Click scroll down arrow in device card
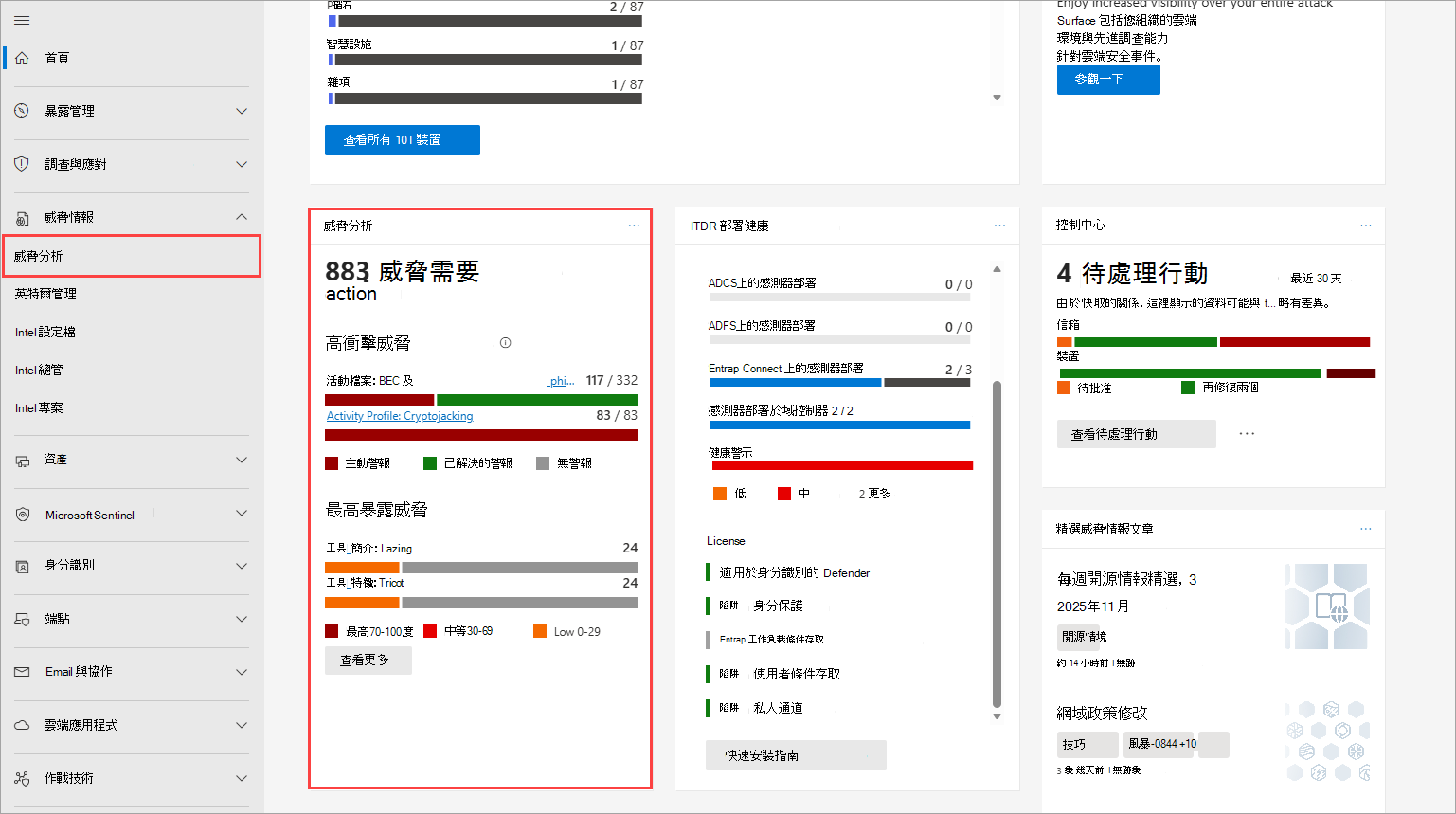 [997, 98]
